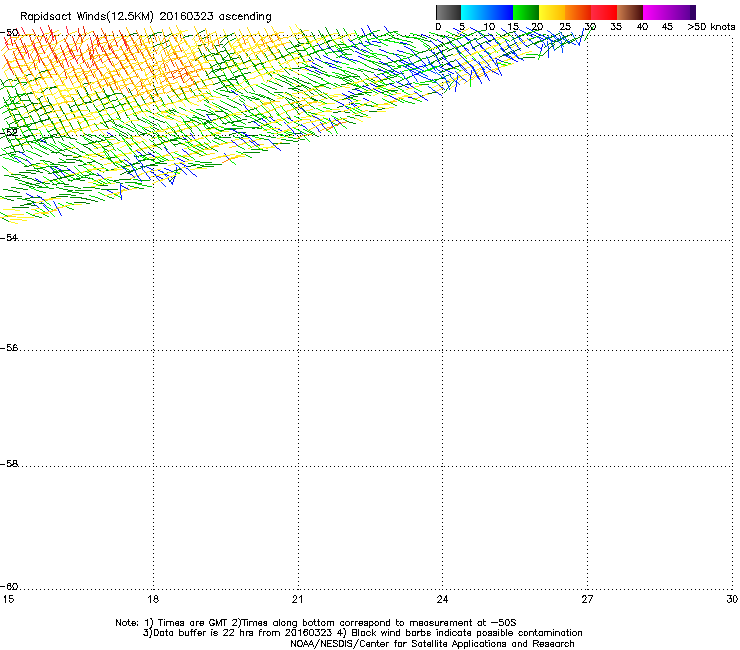Viewport: 740px width, 650px height.
Task: Select the '-54' latitude axis label
Action: (x=9, y=237)
